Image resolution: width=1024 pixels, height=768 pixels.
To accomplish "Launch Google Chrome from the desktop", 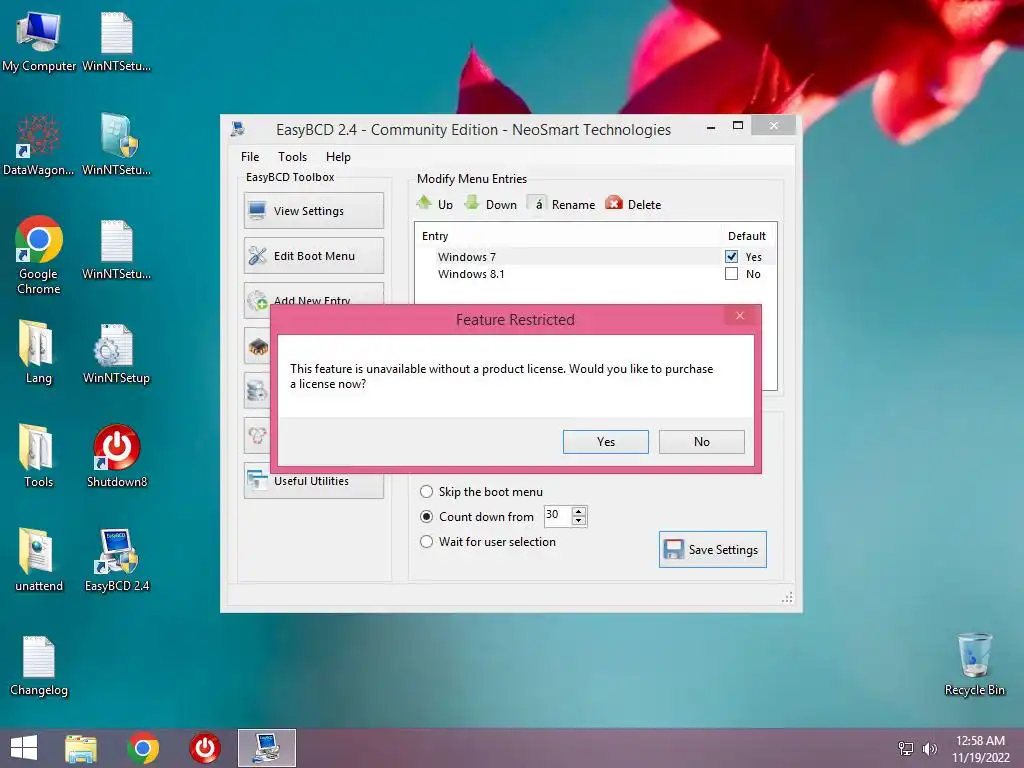I will coord(39,255).
